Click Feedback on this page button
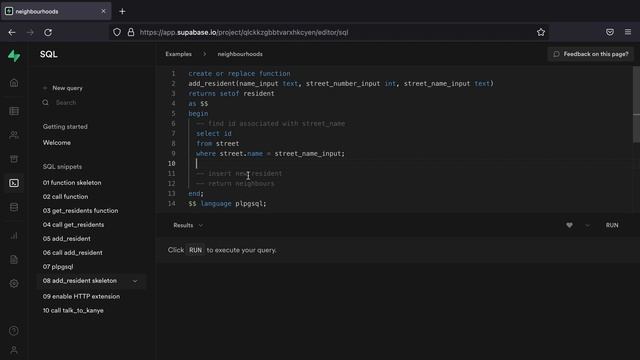 (591, 54)
